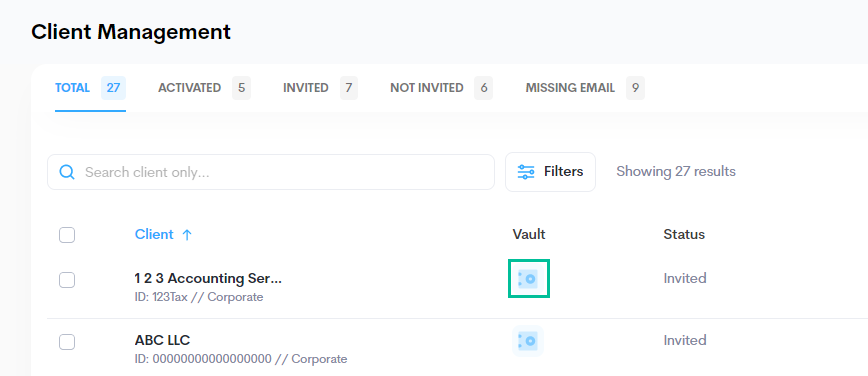
Task: Open the vault for 1 2 3 Accounting
Action: [x=529, y=279]
